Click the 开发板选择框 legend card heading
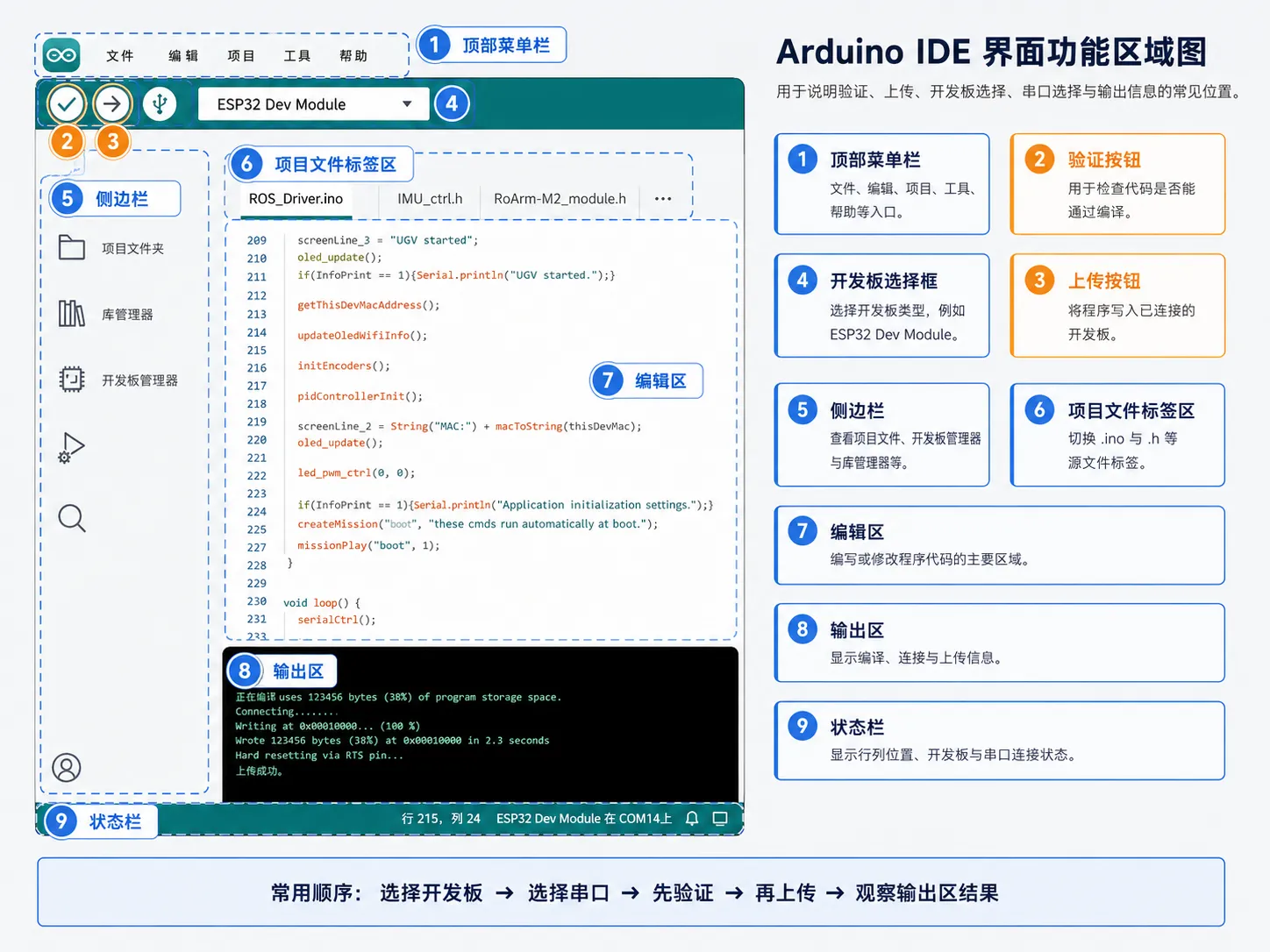This screenshot has height=952, width=1270. click(x=884, y=281)
